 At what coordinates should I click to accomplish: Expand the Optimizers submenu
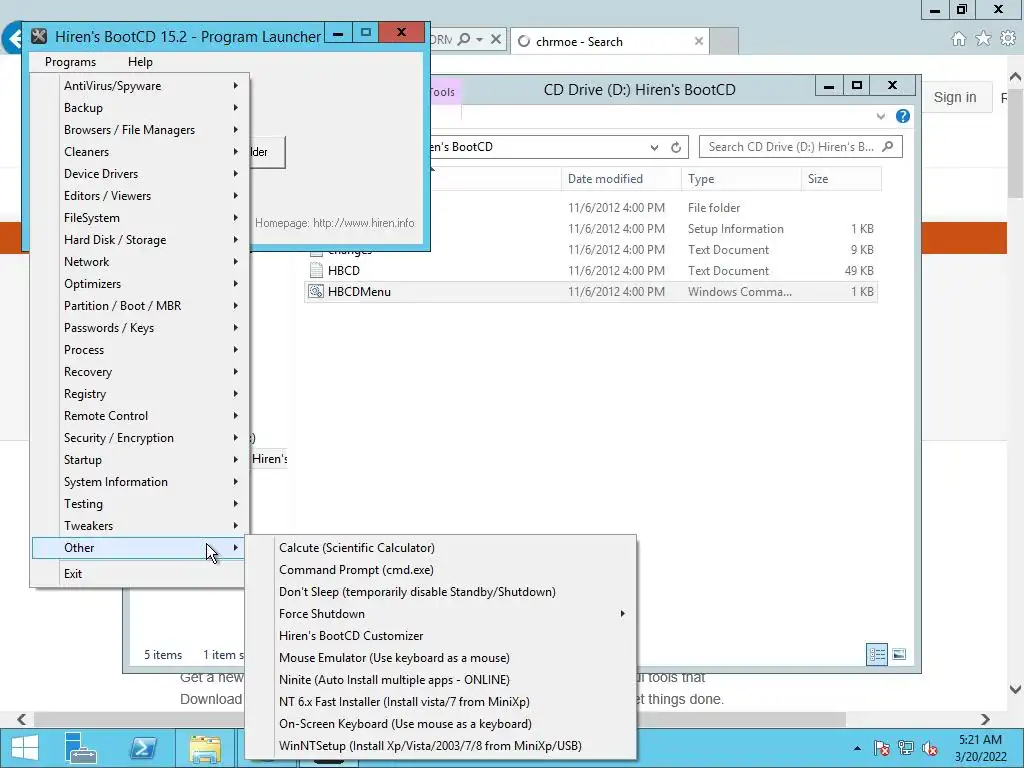tap(139, 283)
